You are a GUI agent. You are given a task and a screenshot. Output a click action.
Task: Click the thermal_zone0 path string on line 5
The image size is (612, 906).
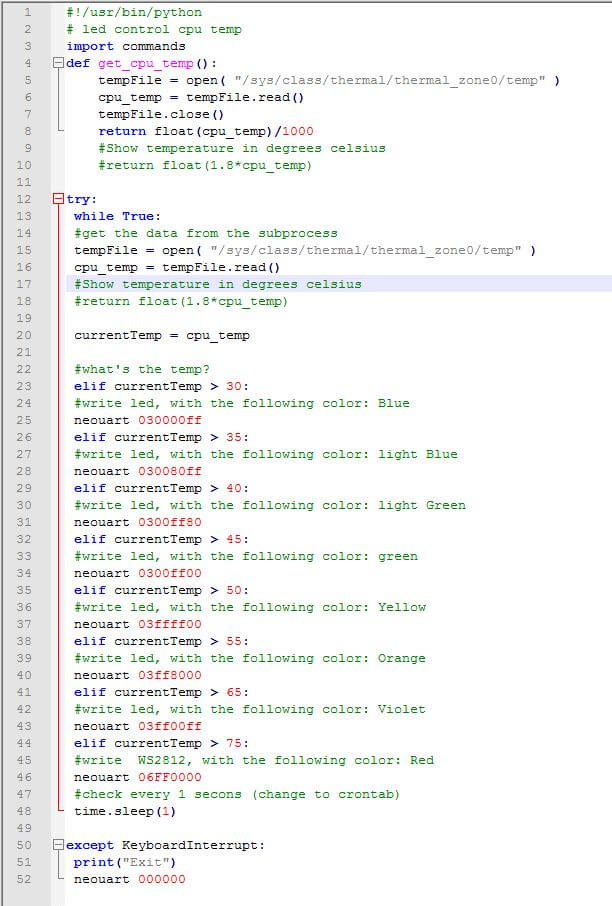coord(390,80)
